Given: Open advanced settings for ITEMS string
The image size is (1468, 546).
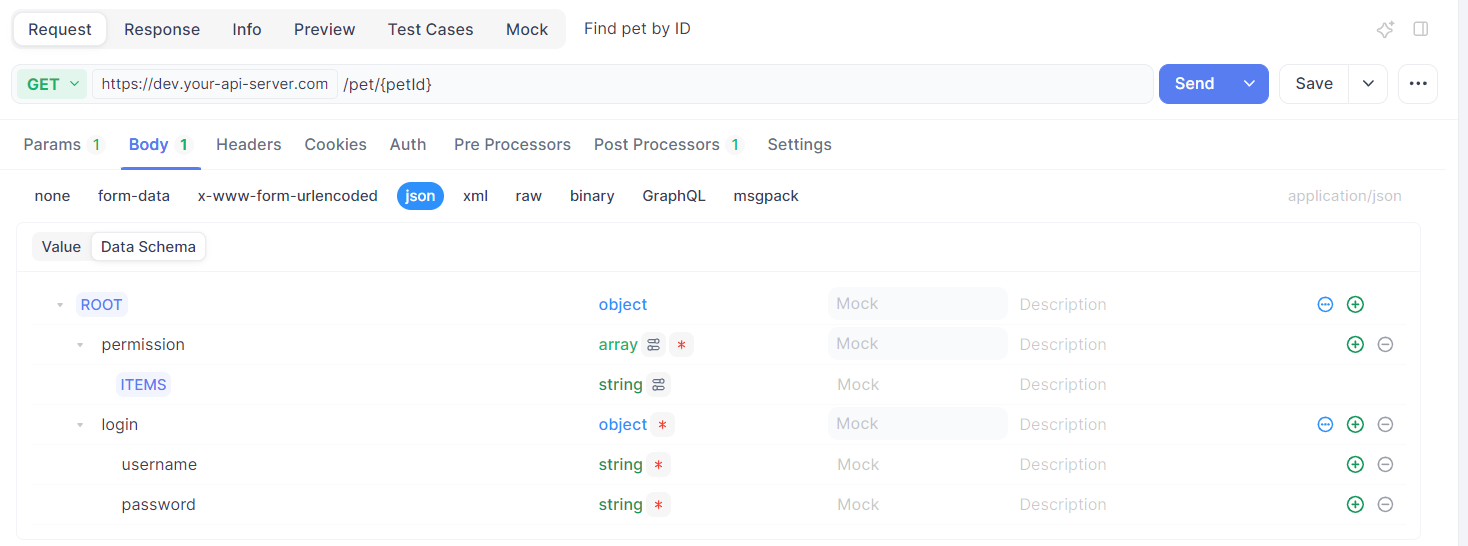Looking at the screenshot, I should [658, 384].
